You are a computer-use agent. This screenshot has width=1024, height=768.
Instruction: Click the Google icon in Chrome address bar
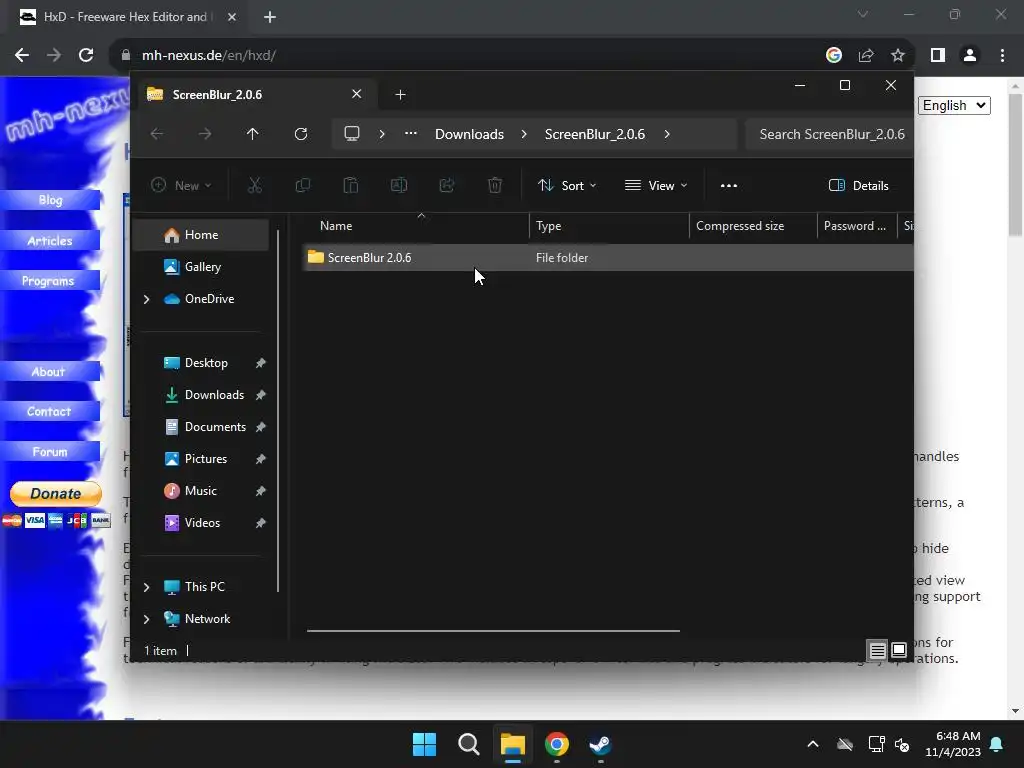834,56
